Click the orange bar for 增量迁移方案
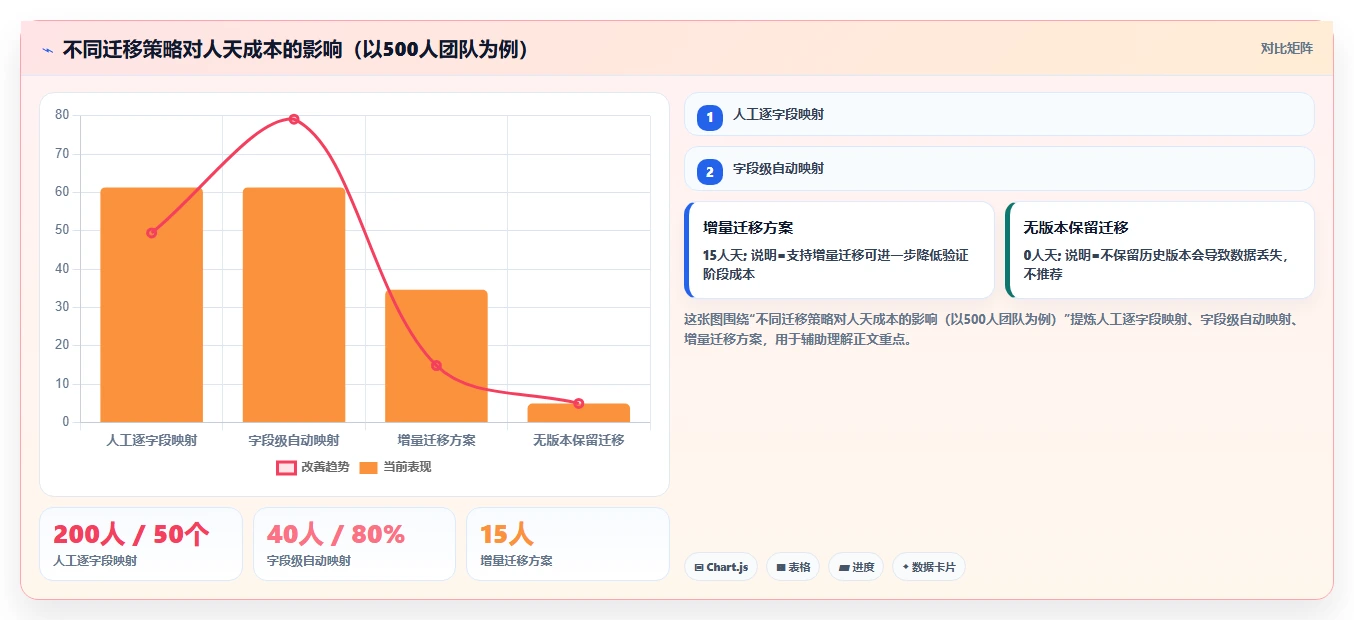This screenshot has height=620, width=1354. (x=436, y=356)
